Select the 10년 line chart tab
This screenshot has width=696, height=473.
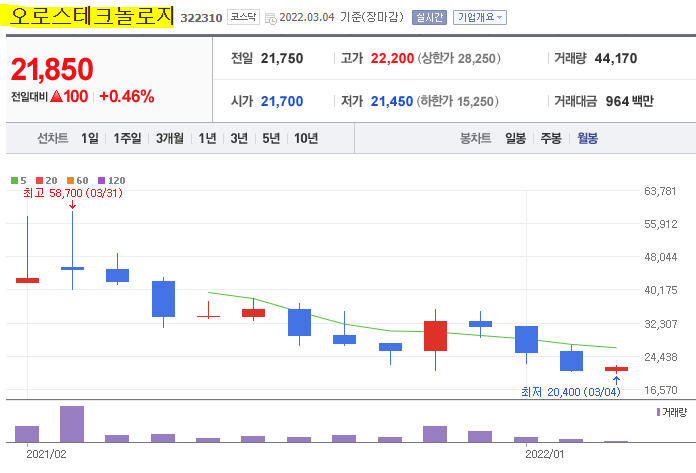click(x=306, y=138)
